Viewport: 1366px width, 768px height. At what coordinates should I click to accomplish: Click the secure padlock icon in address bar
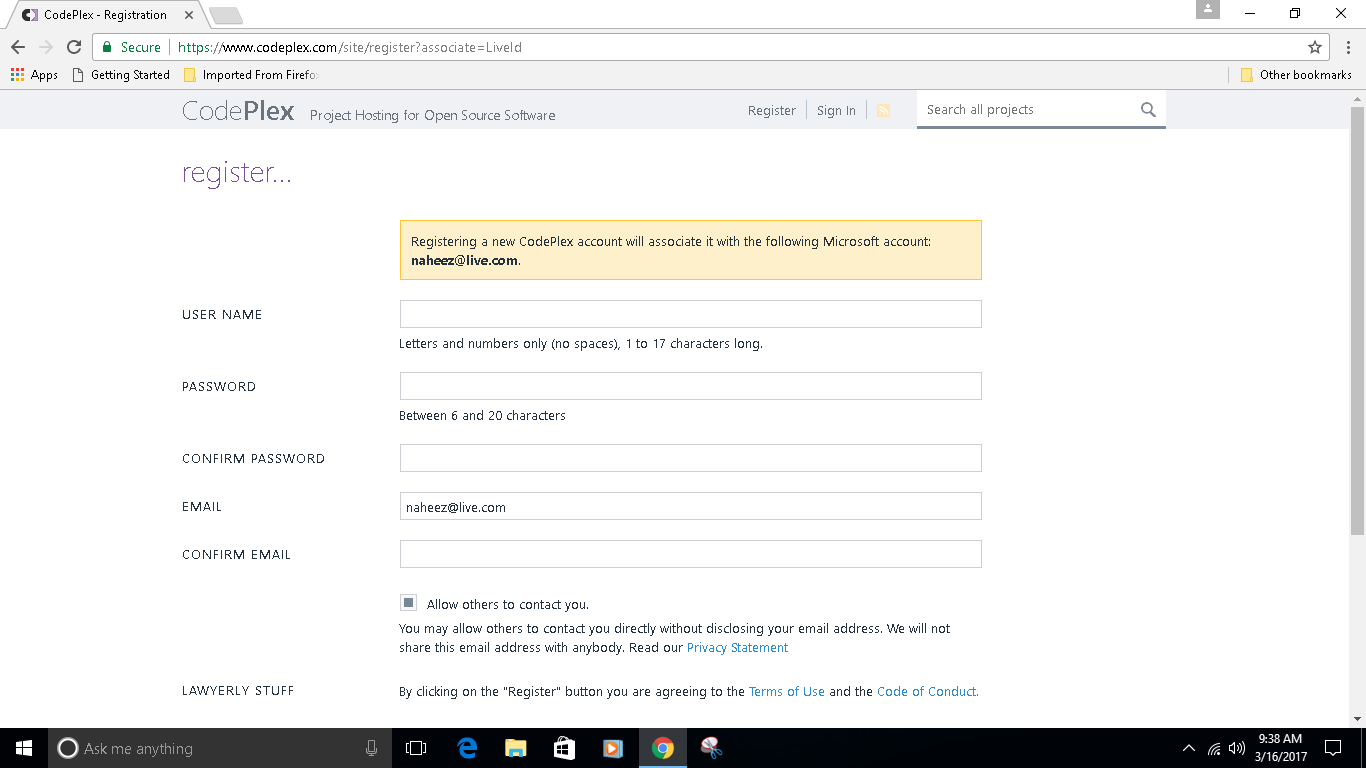click(x=106, y=47)
